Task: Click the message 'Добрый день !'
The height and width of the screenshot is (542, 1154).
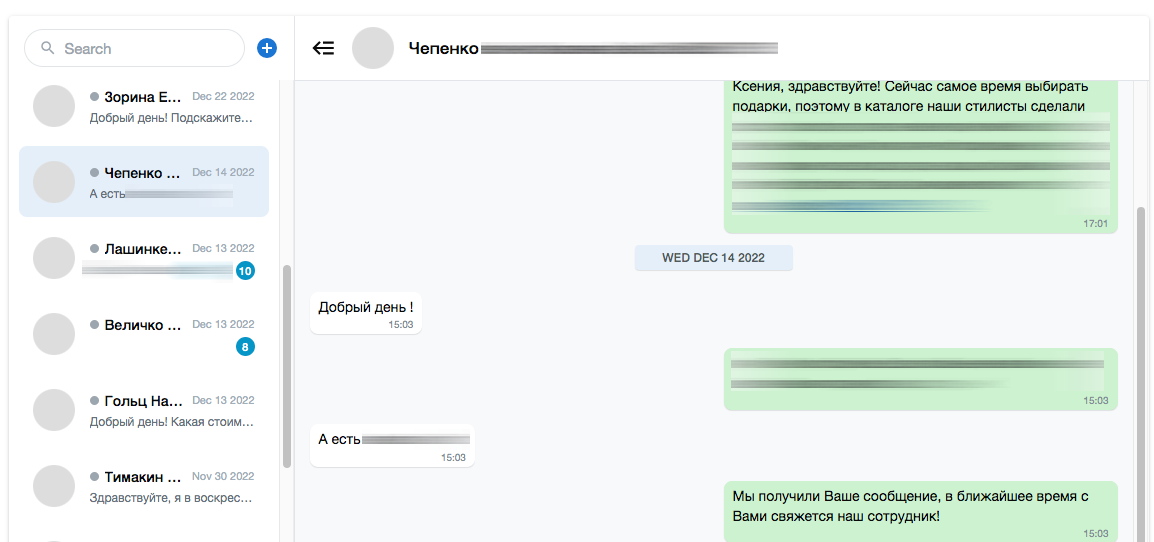Action: click(x=366, y=312)
